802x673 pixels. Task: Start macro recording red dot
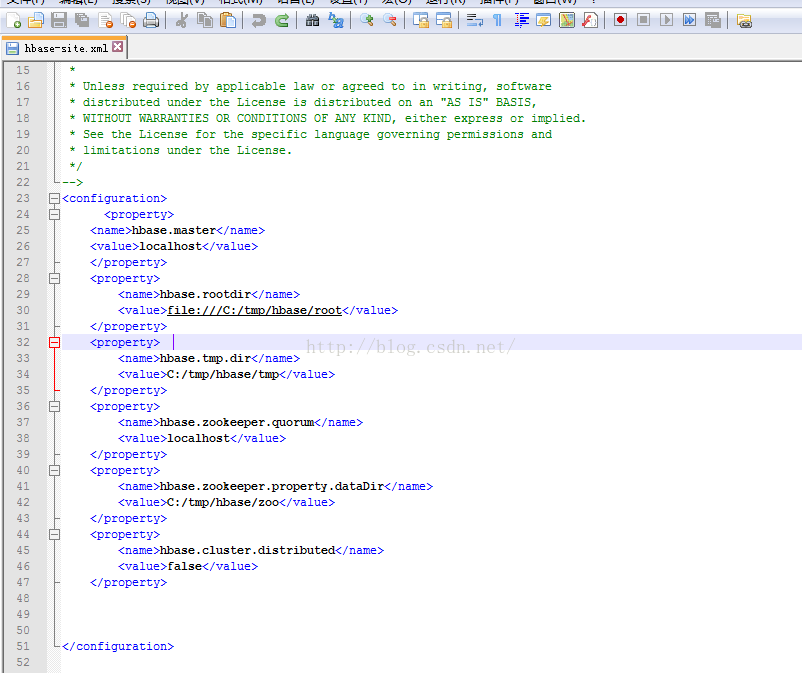pos(620,20)
